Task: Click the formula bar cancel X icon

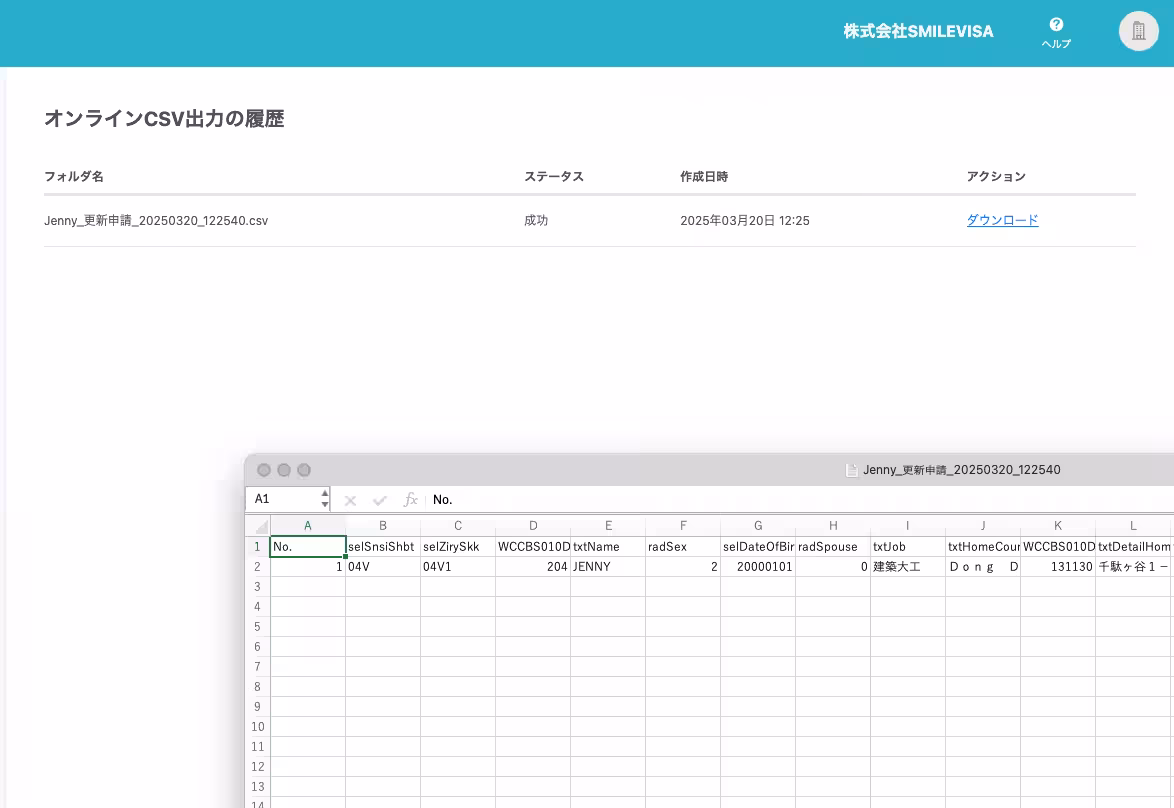Action: (x=350, y=500)
